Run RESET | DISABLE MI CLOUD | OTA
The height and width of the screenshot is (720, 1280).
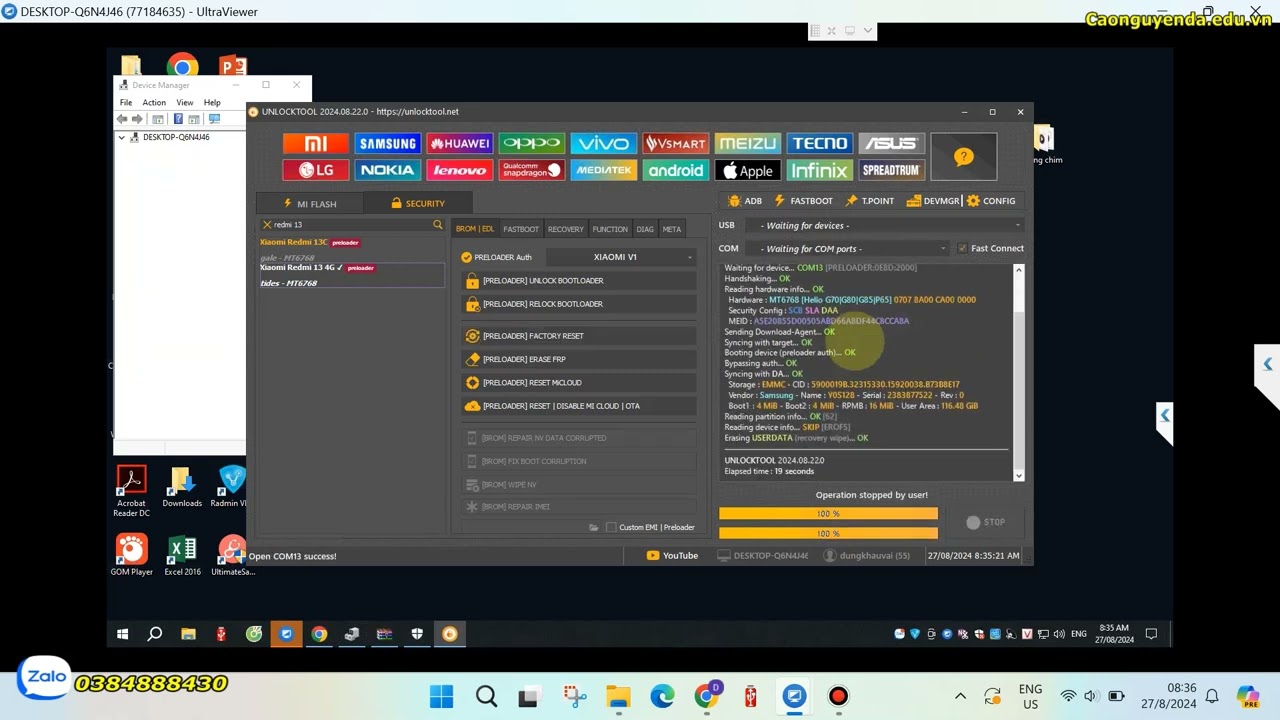coord(579,406)
